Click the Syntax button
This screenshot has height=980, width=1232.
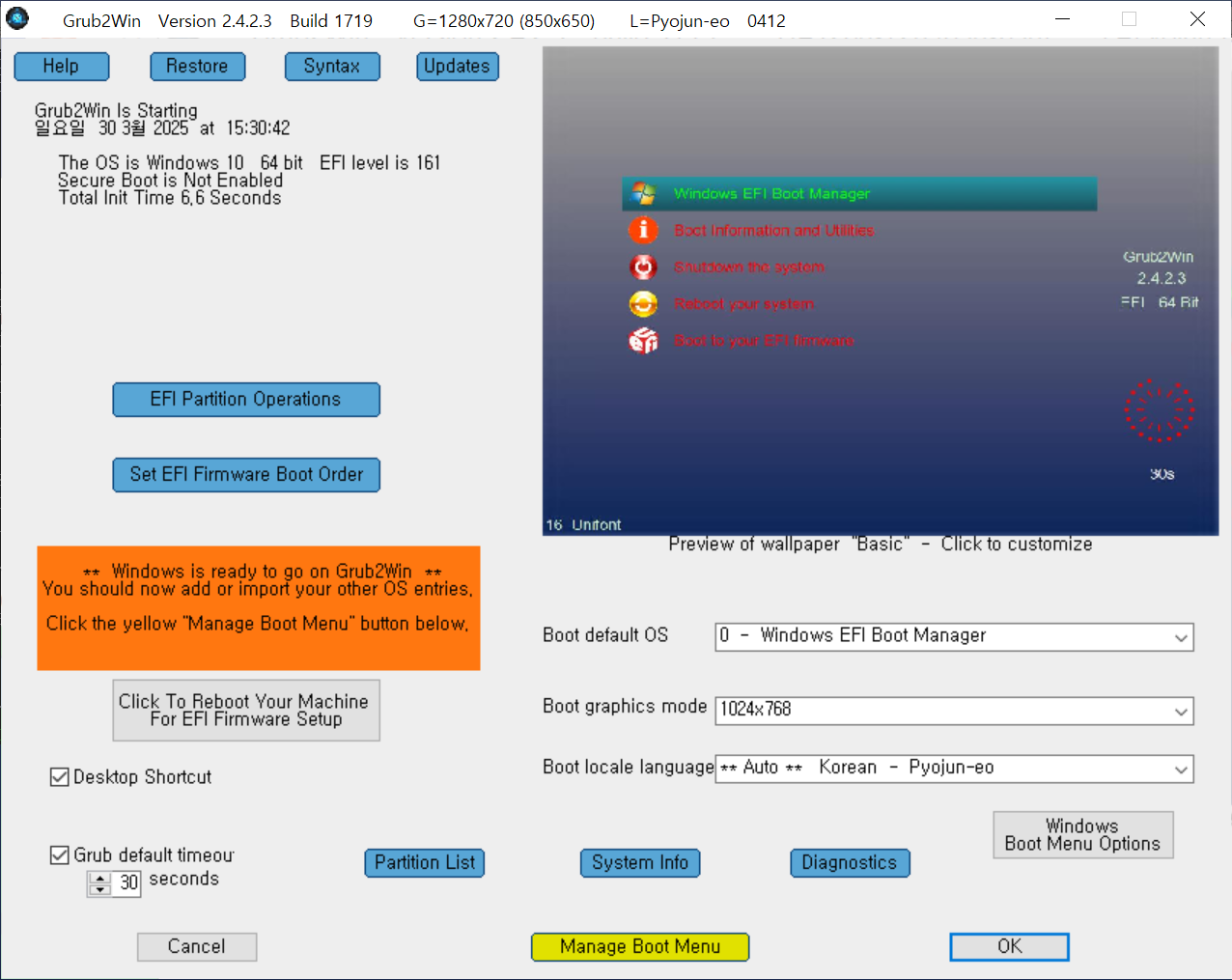click(x=332, y=67)
